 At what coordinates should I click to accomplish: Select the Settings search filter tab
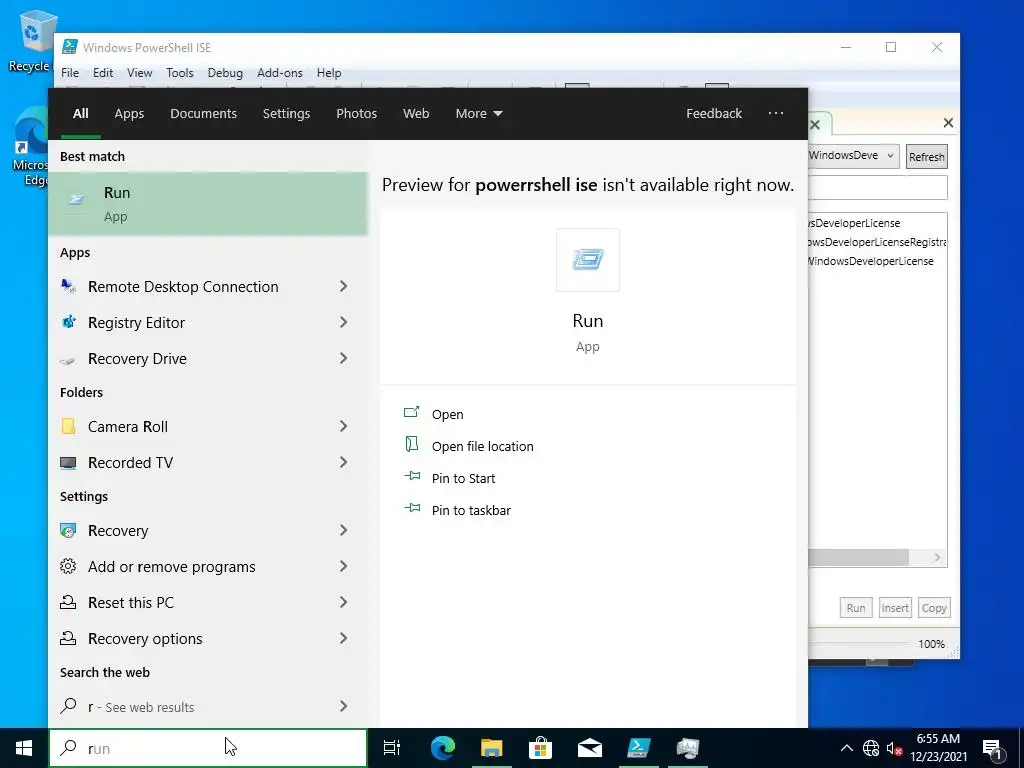click(x=286, y=114)
